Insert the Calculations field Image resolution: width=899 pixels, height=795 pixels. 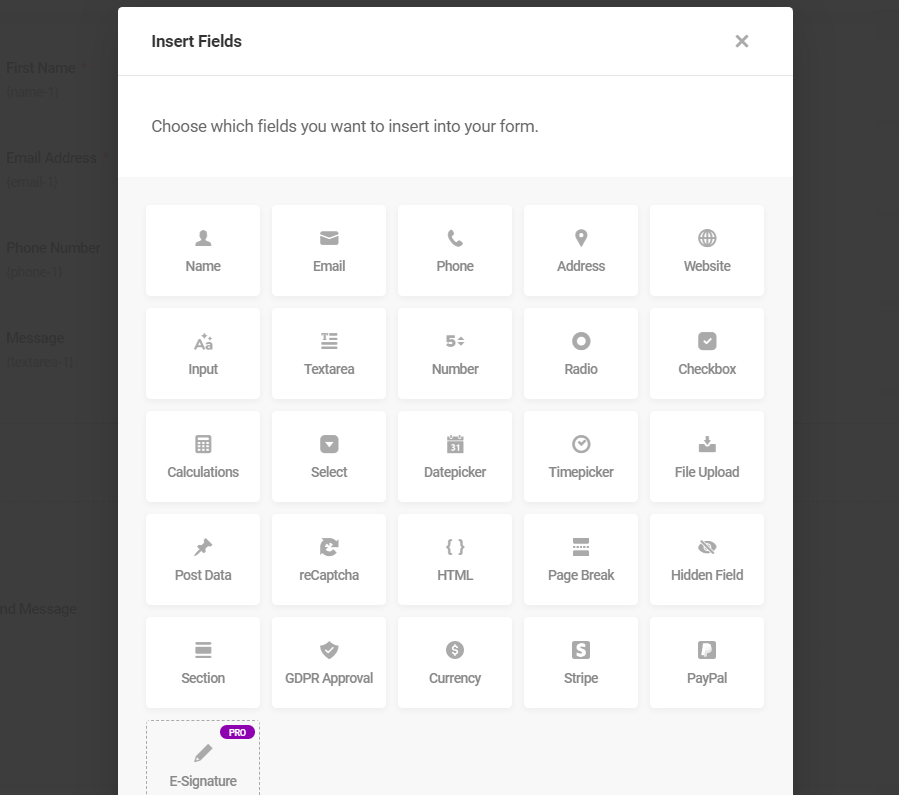[x=203, y=456]
